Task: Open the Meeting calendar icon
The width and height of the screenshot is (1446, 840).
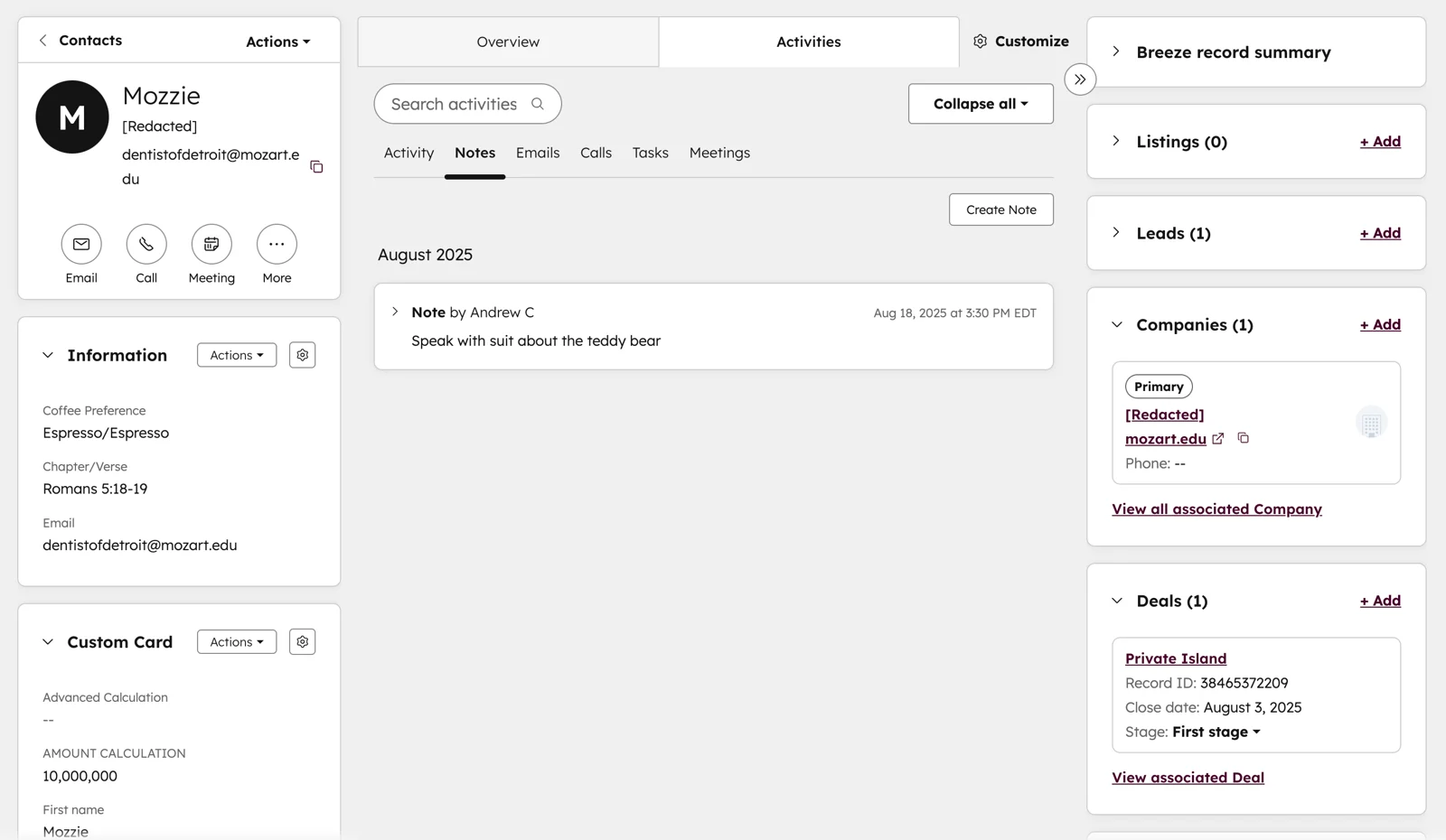Action: 211,244
